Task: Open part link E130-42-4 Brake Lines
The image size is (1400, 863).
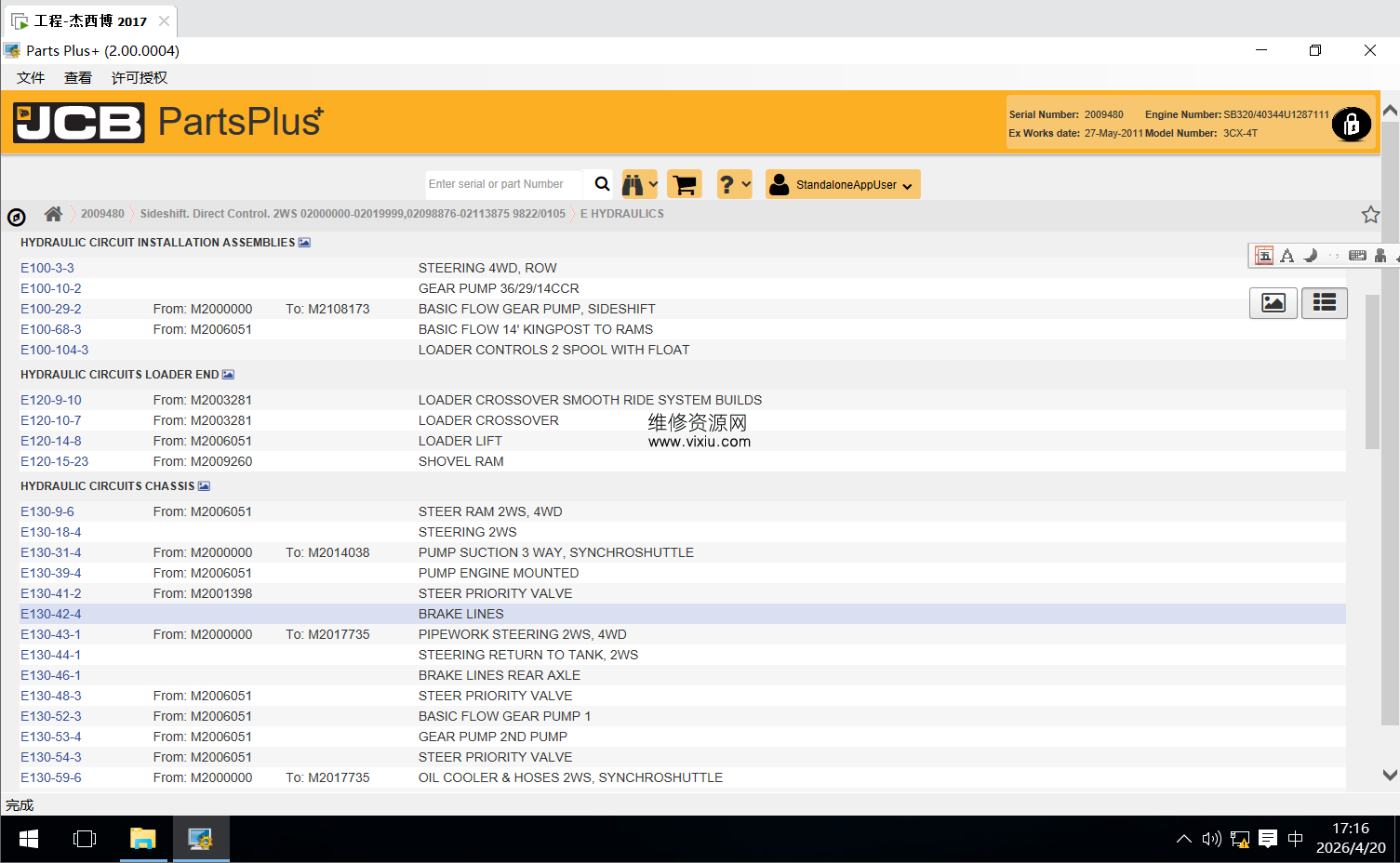Action: pos(51,614)
